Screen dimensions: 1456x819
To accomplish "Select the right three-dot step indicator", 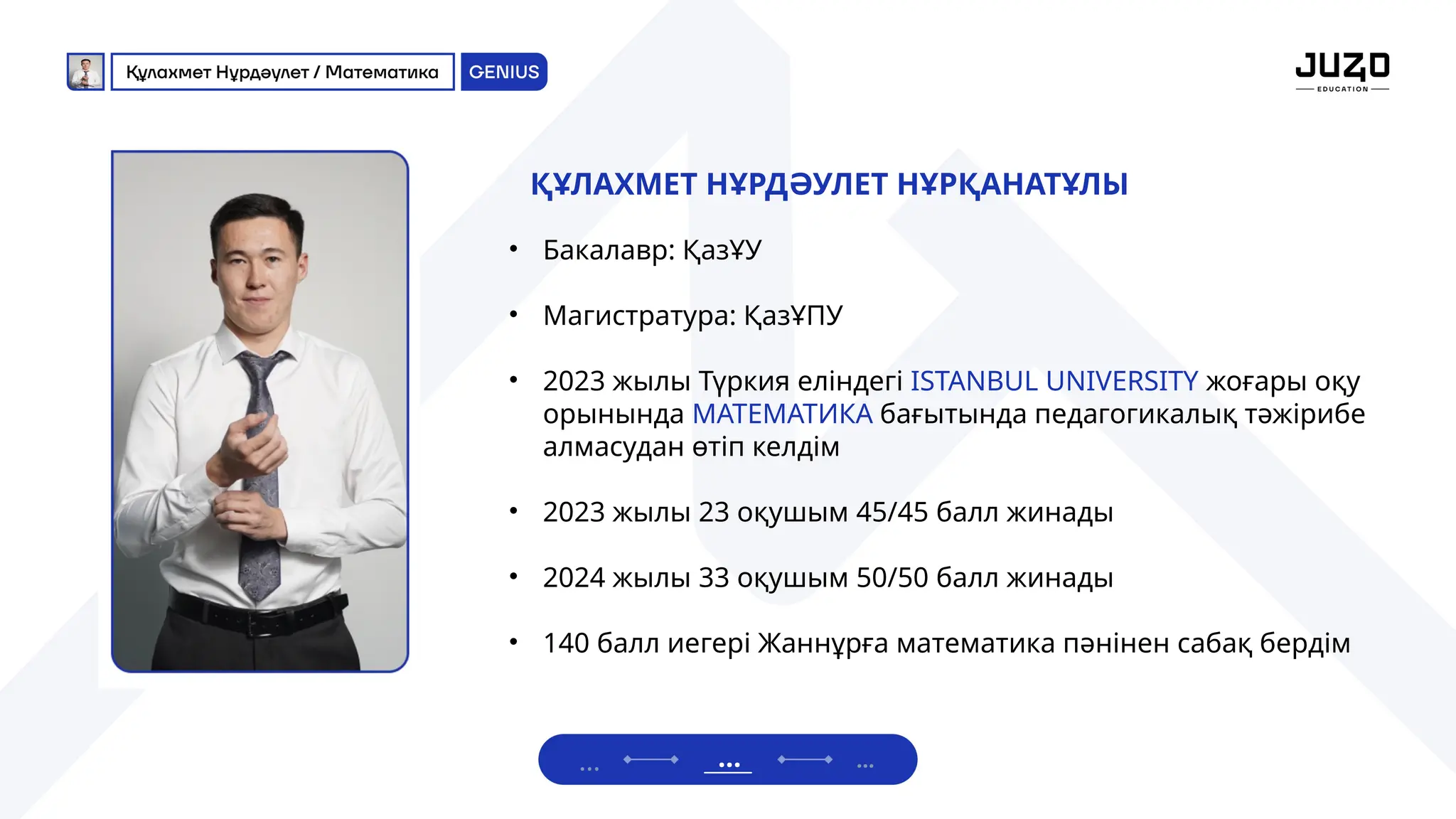I will tap(864, 766).
